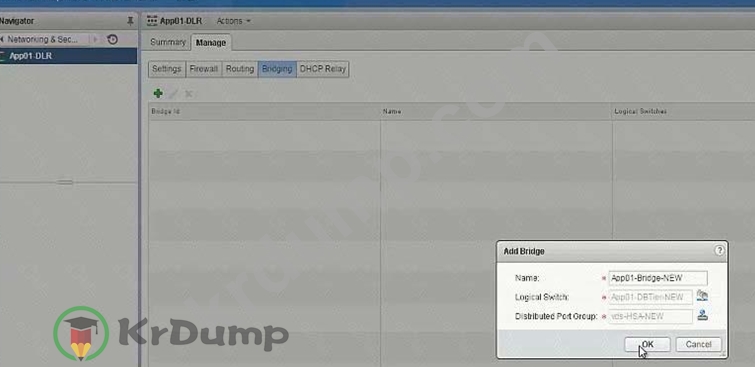The image size is (755, 367).
Task: Click the App01-DLR router icon in header
Action: (x=152, y=21)
